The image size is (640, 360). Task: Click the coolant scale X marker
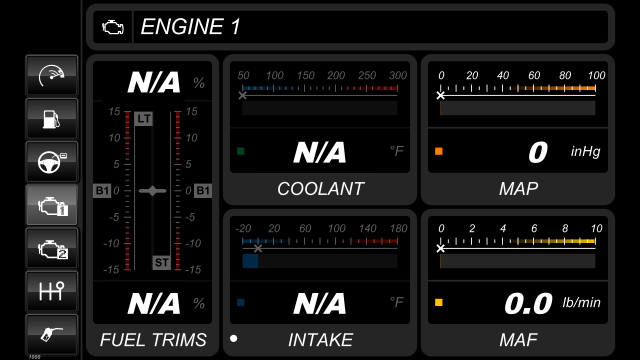[242, 96]
